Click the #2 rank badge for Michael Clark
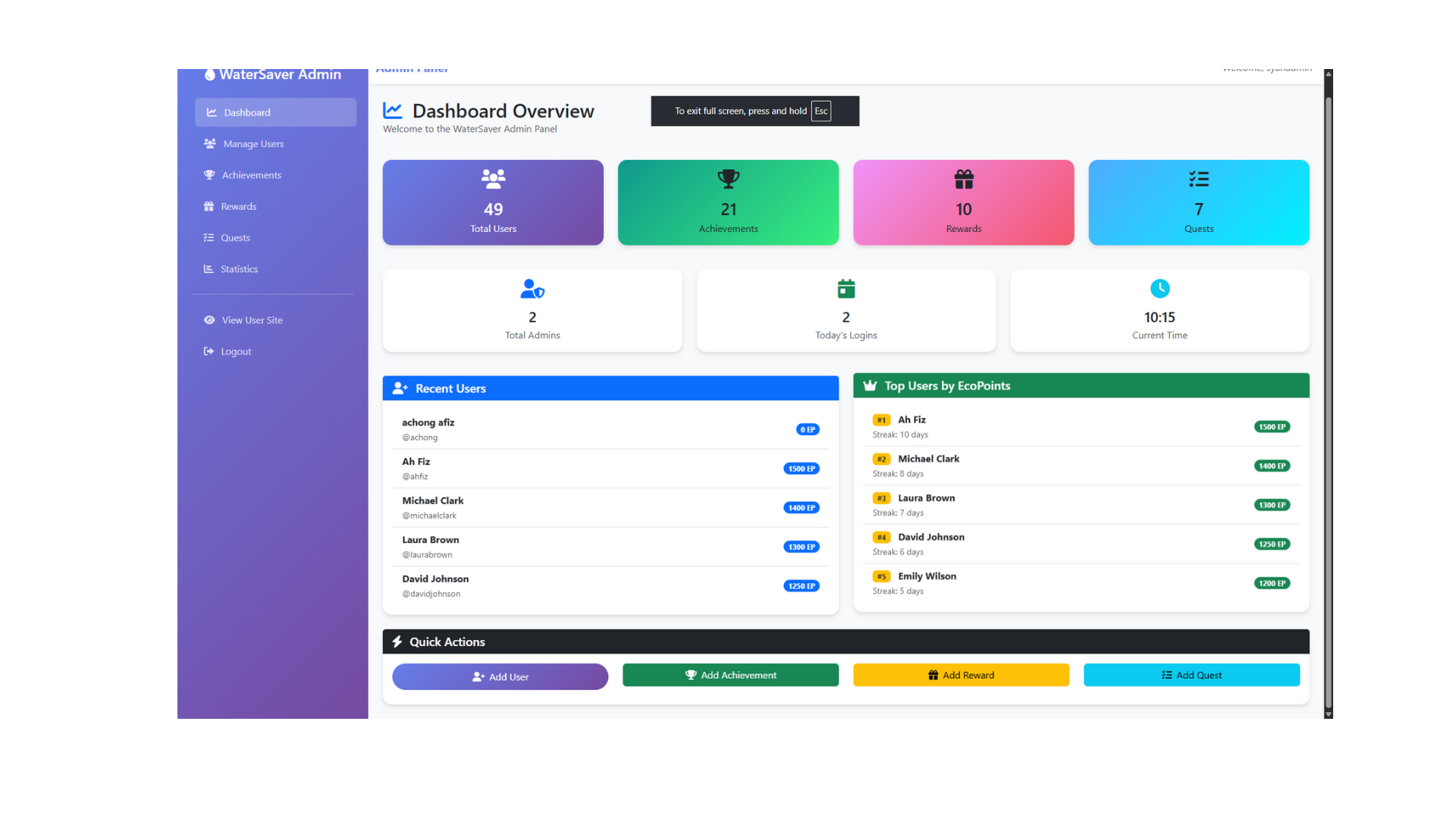The width and height of the screenshot is (1456, 819). pyautogui.click(x=881, y=459)
